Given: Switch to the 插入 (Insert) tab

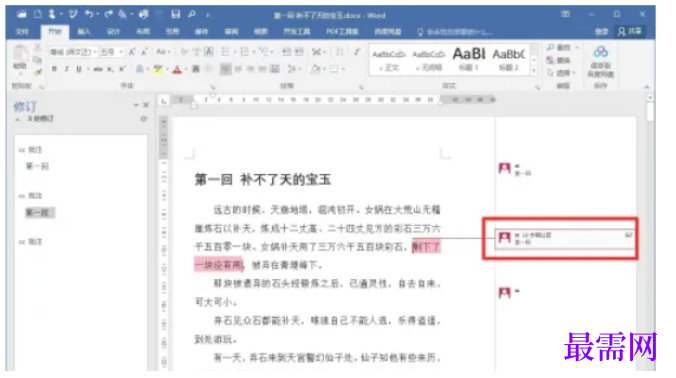Looking at the screenshot, I should coord(84,31).
